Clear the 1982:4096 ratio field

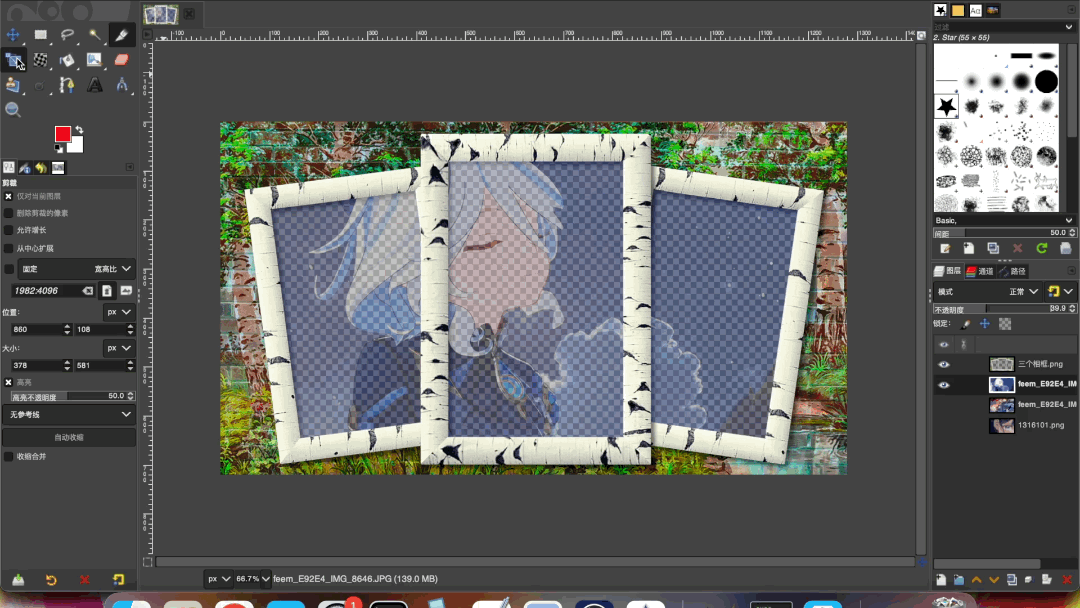(x=87, y=291)
